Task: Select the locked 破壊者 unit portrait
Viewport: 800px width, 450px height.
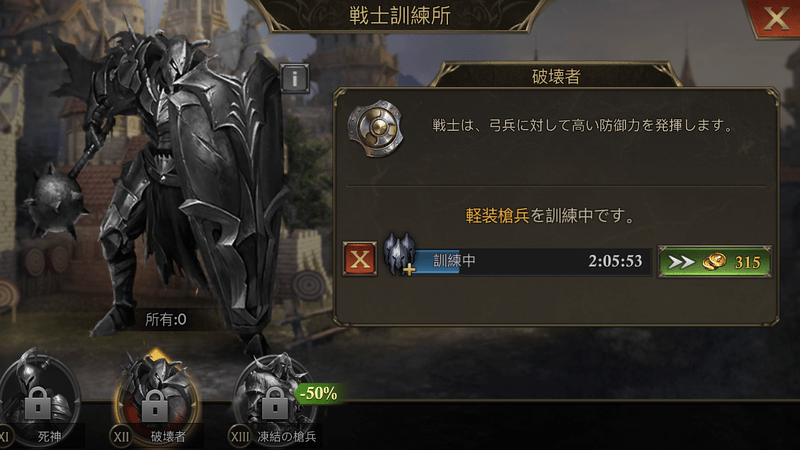Action: [155, 394]
